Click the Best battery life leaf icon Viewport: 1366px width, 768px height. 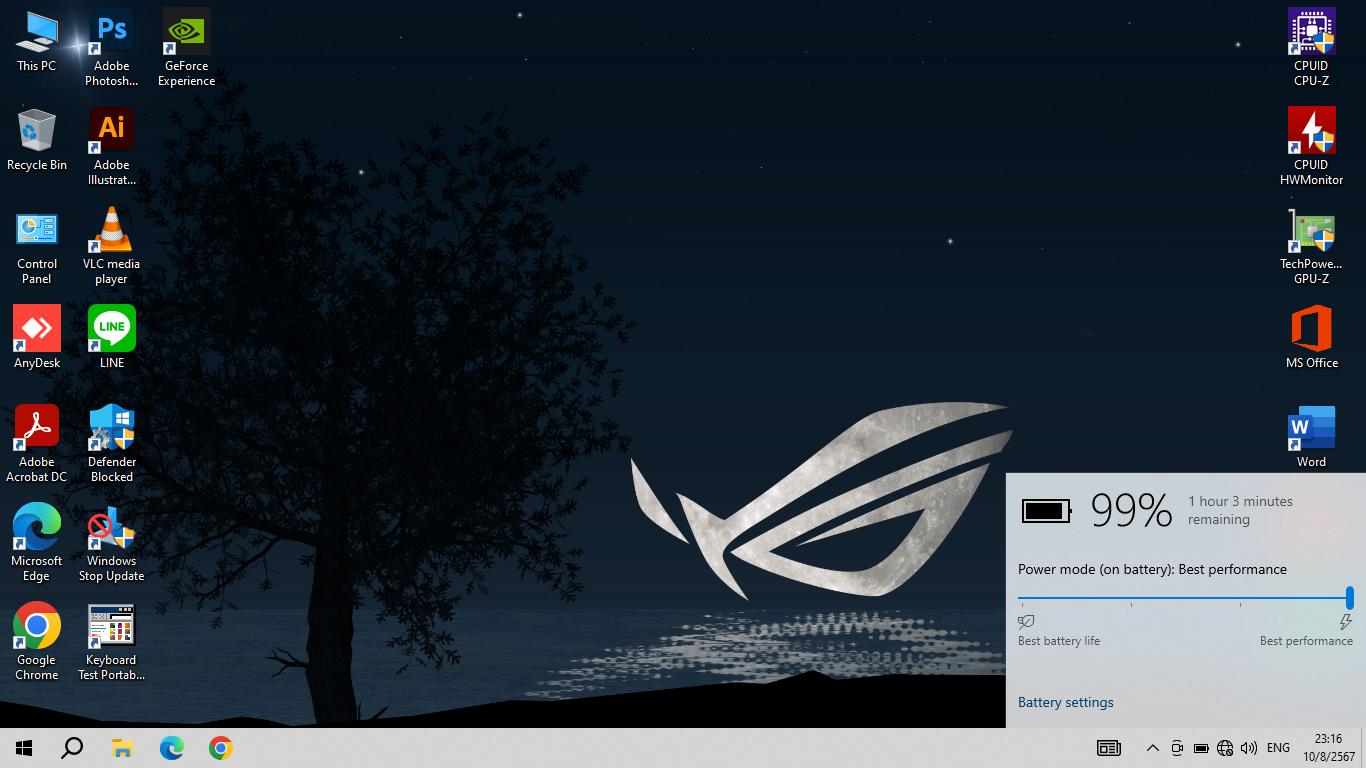coord(1026,622)
